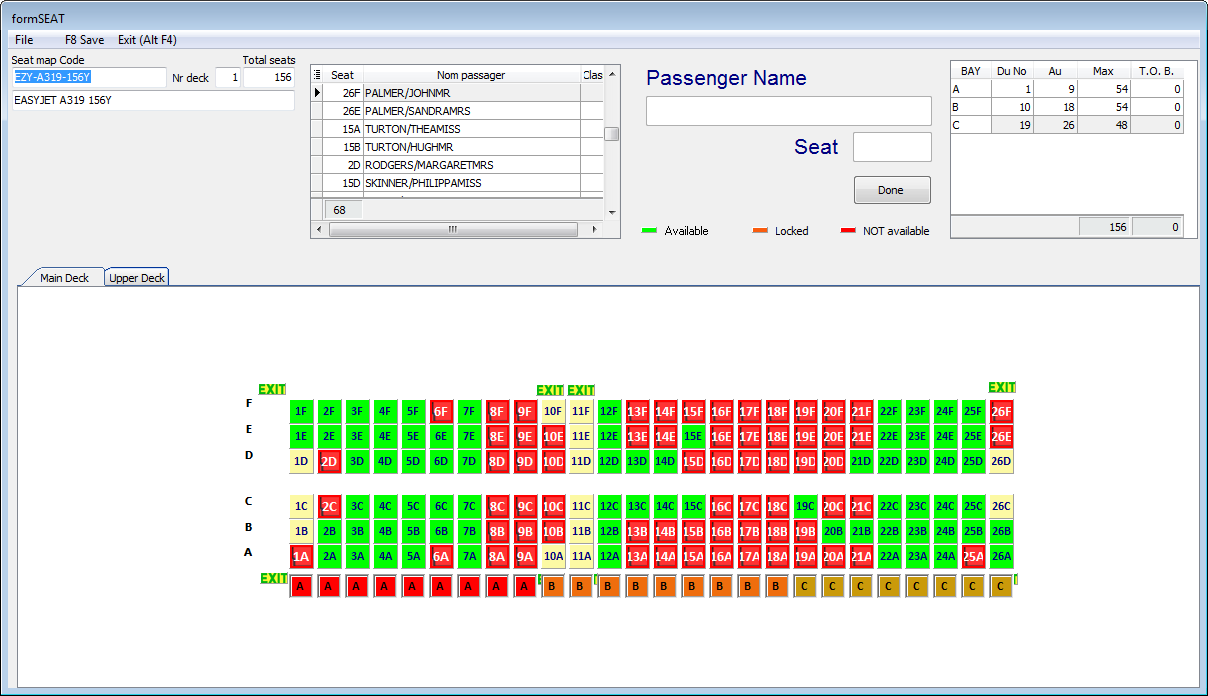1208x696 pixels.
Task: Switch to the Upper Deck tab
Action: point(138,278)
